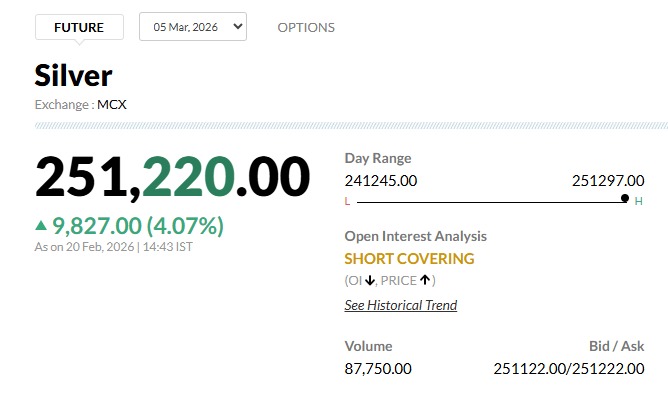This screenshot has width=668, height=417.
Task: Expand the 05 Mar, 2026 expiry dropdown
Action: click(x=192, y=27)
